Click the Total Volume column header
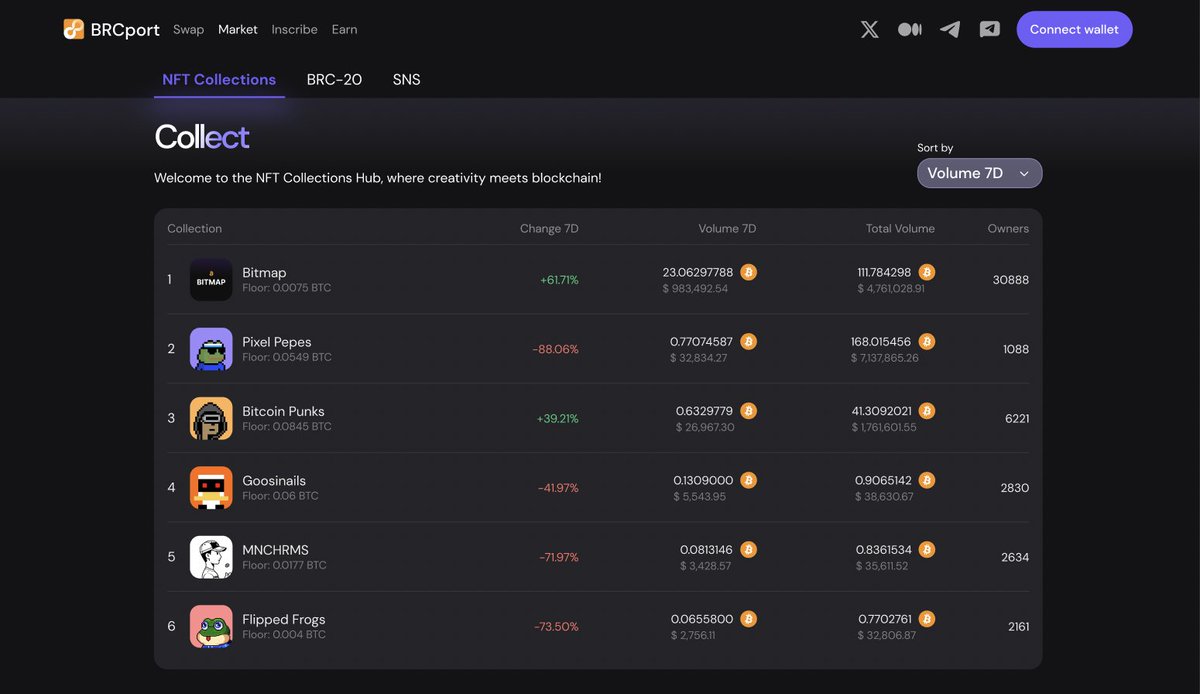 point(900,228)
